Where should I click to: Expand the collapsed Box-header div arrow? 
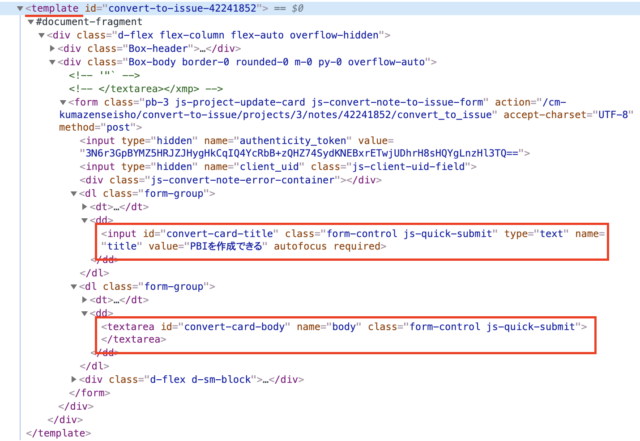point(52,49)
